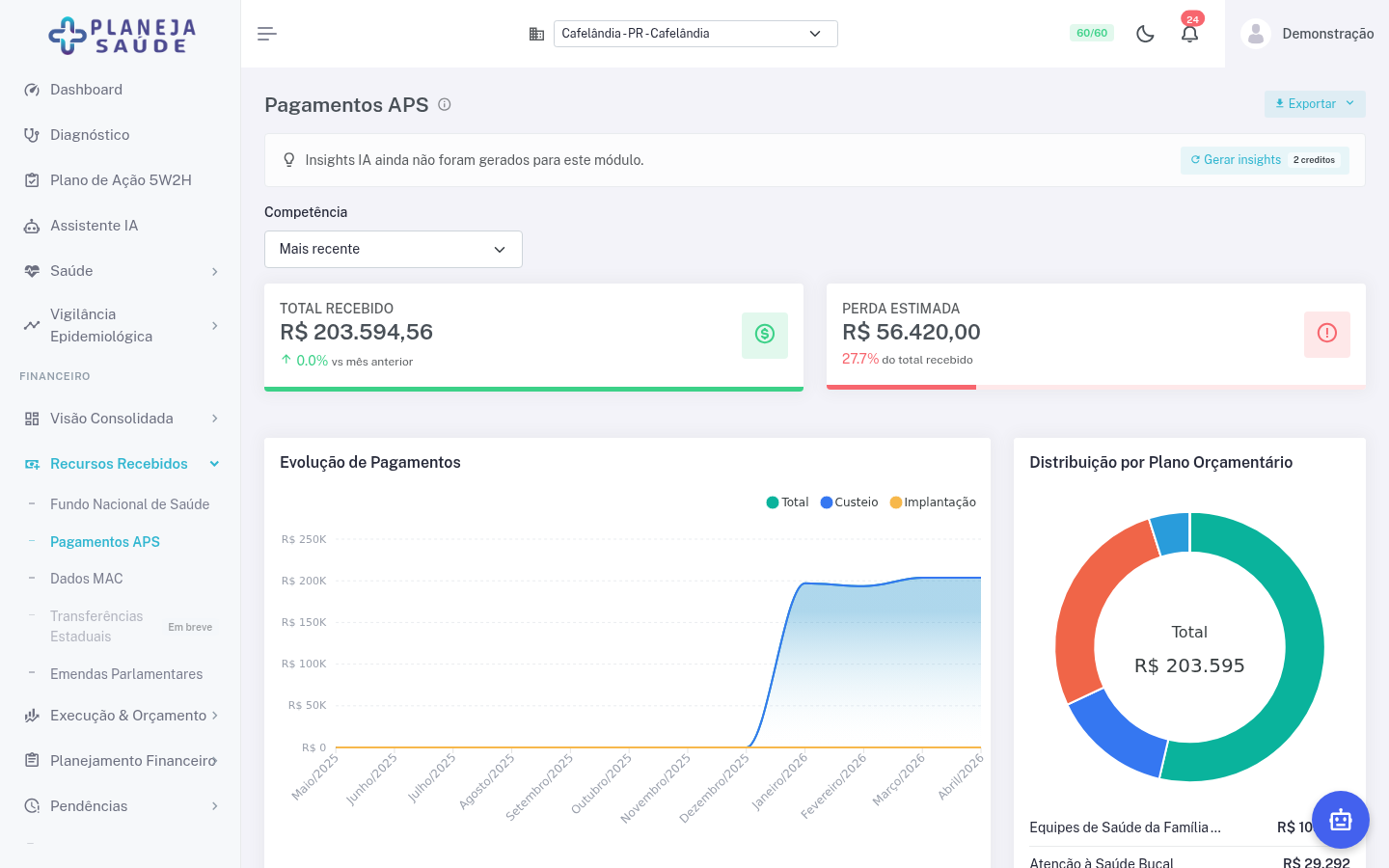Image resolution: width=1389 pixels, height=868 pixels.
Task: Collapse the Recursos Recebidos chevron
Action: pos(215,464)
